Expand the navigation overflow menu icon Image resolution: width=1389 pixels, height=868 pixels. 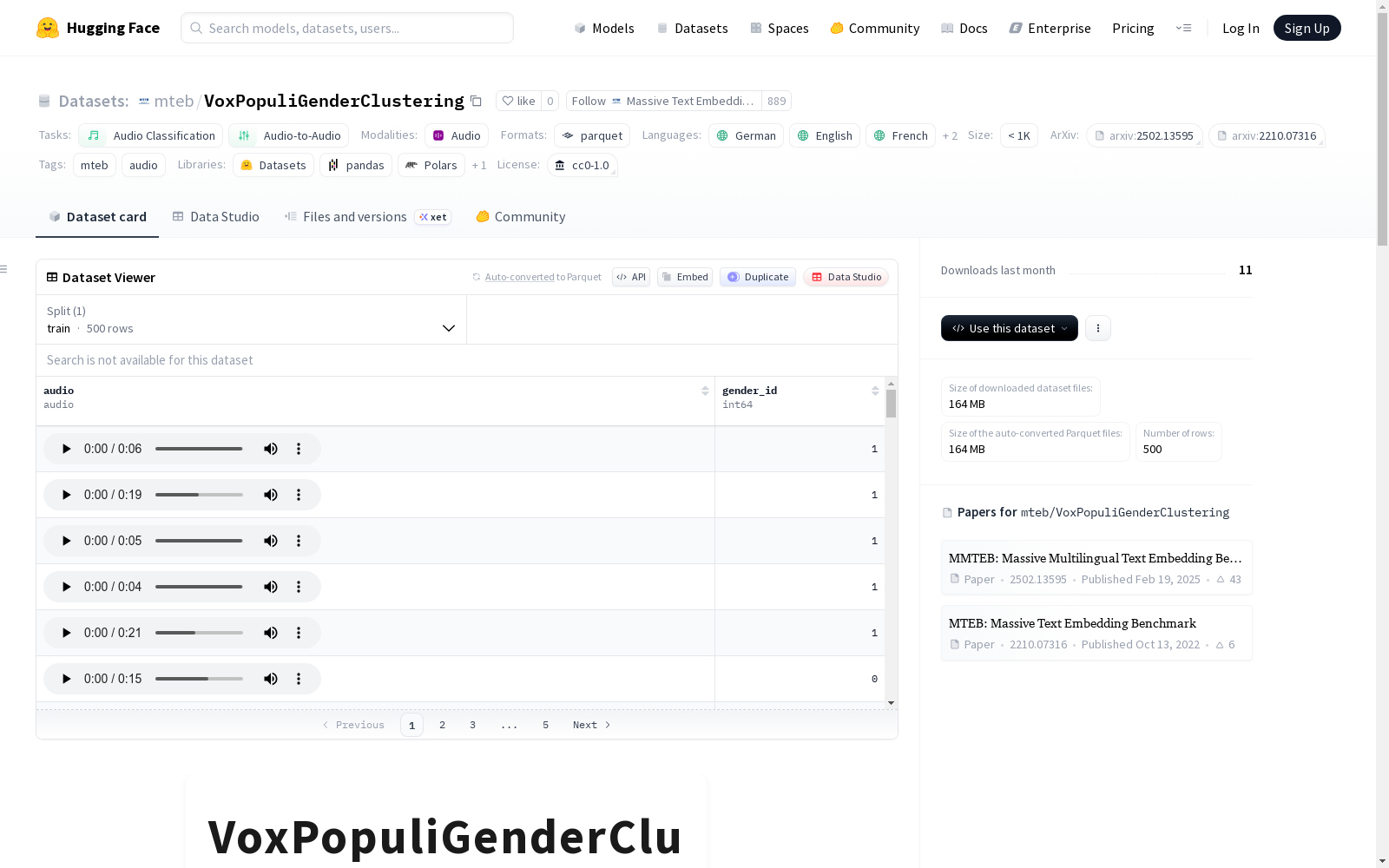pyautogui.click(x=1183, y=28)
